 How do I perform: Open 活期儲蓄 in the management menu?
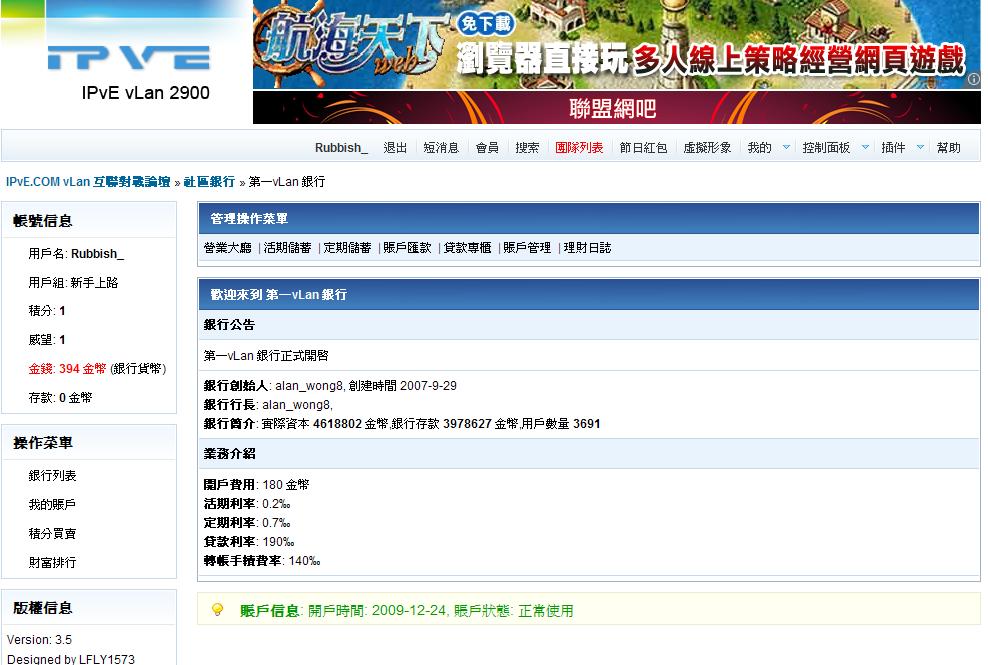tap(288, 248)
